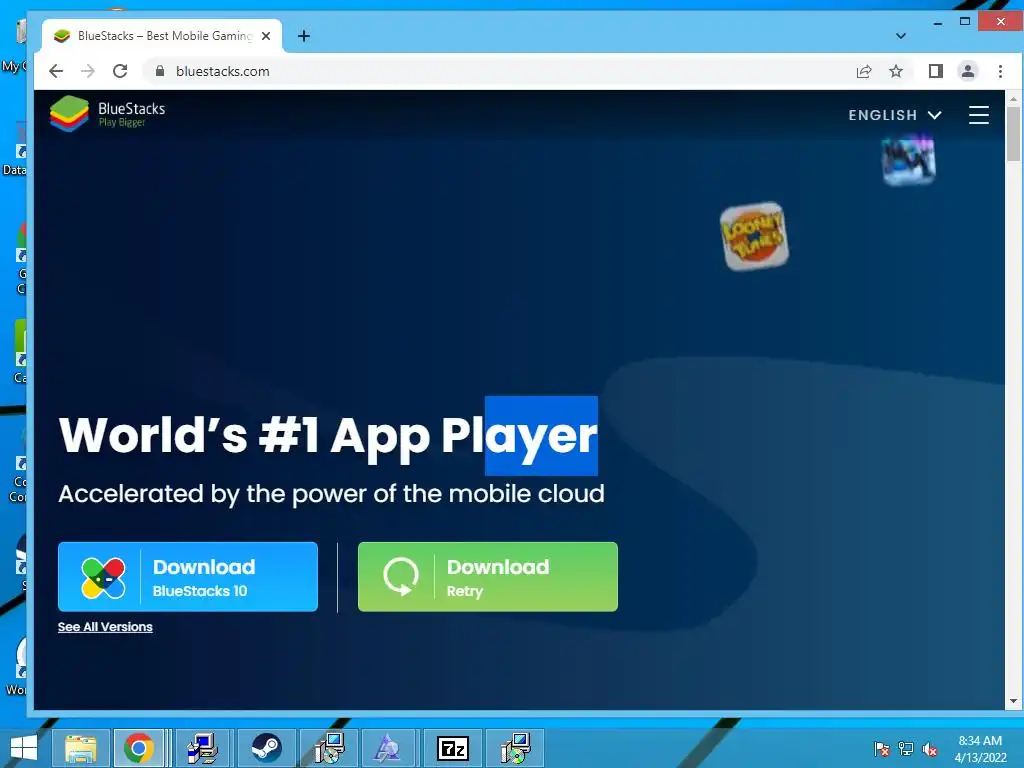Viewport: 1024px width, 768px height.
Task: Click the Looney Tunes game icon
Action: coord(754,236)
